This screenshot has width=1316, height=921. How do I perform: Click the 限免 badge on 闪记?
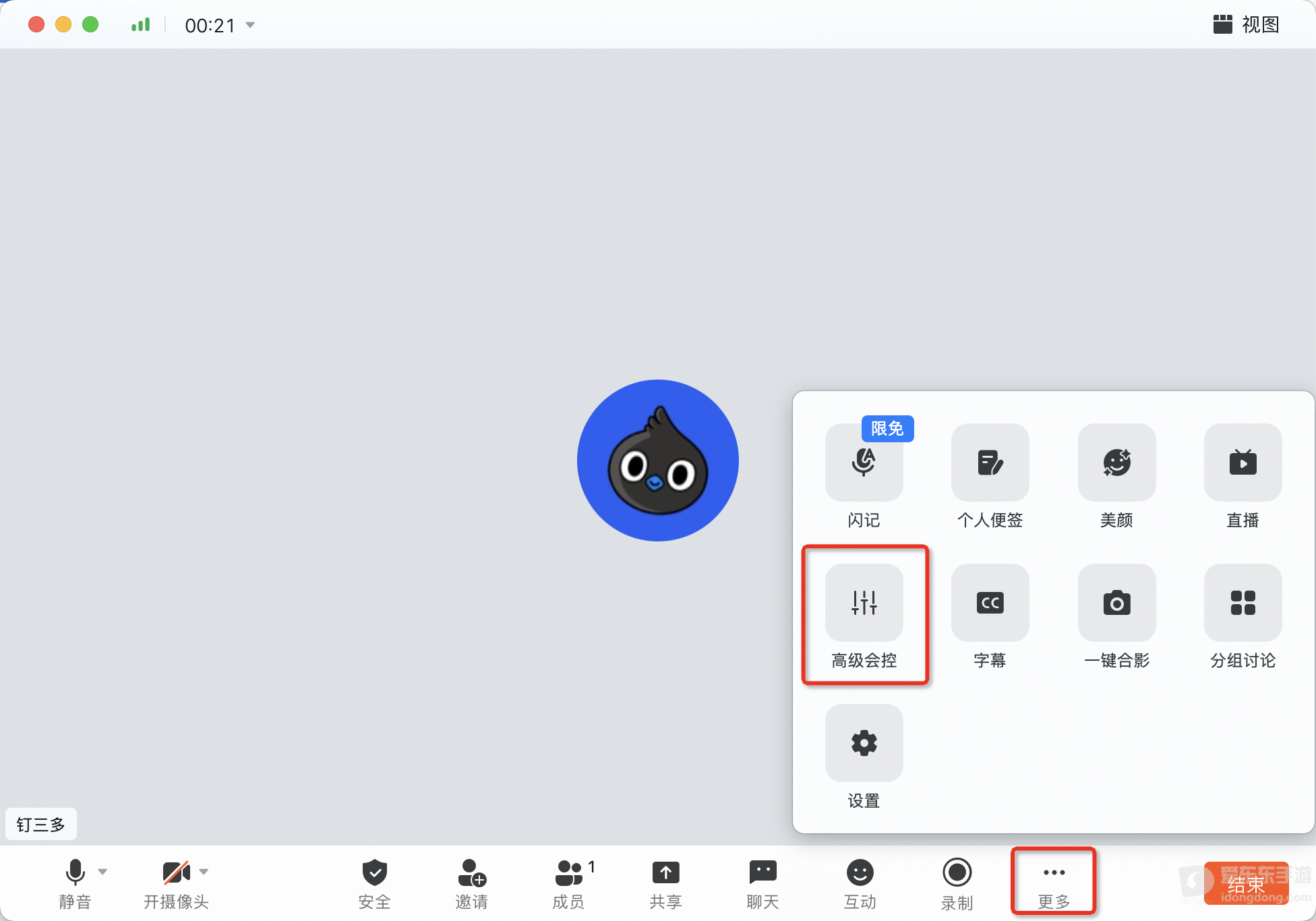[x=887, y=429]
